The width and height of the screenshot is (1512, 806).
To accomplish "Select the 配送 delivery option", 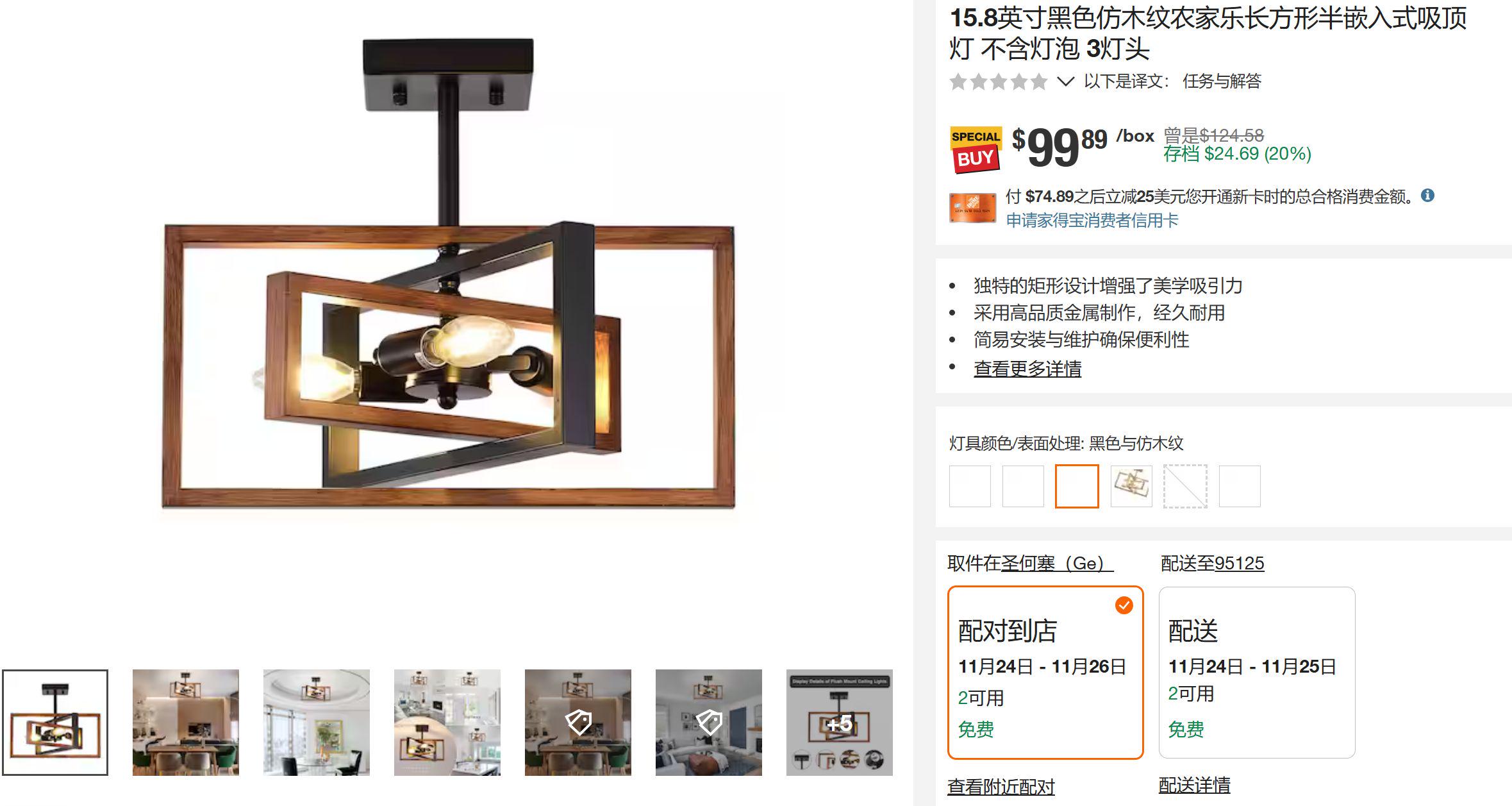I will click(1257, 673).
